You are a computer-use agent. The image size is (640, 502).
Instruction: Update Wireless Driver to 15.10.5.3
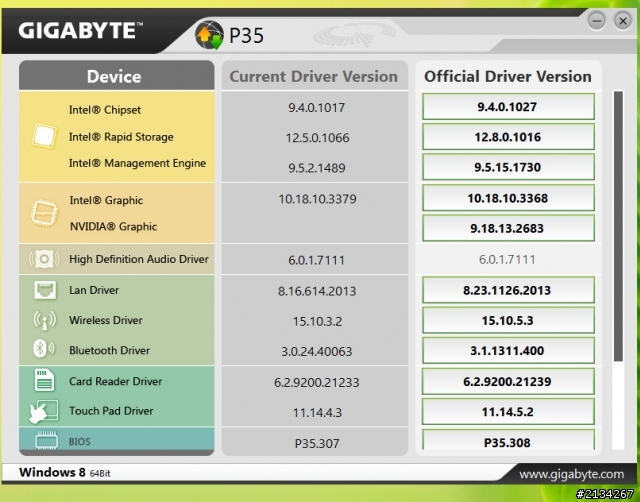(x=508, y=320)
